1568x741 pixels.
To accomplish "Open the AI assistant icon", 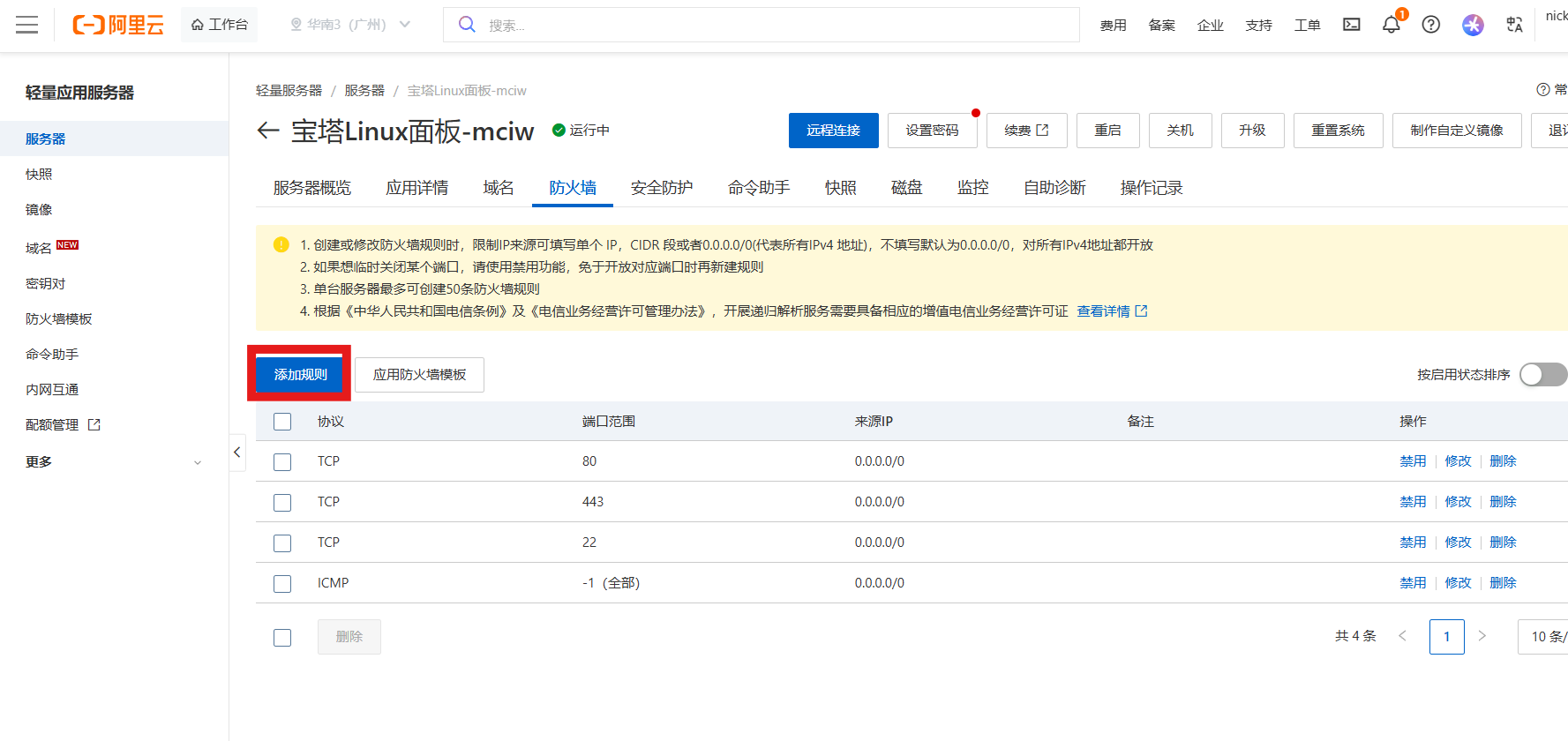I will pyautogui.click(x=1472, y=25).
